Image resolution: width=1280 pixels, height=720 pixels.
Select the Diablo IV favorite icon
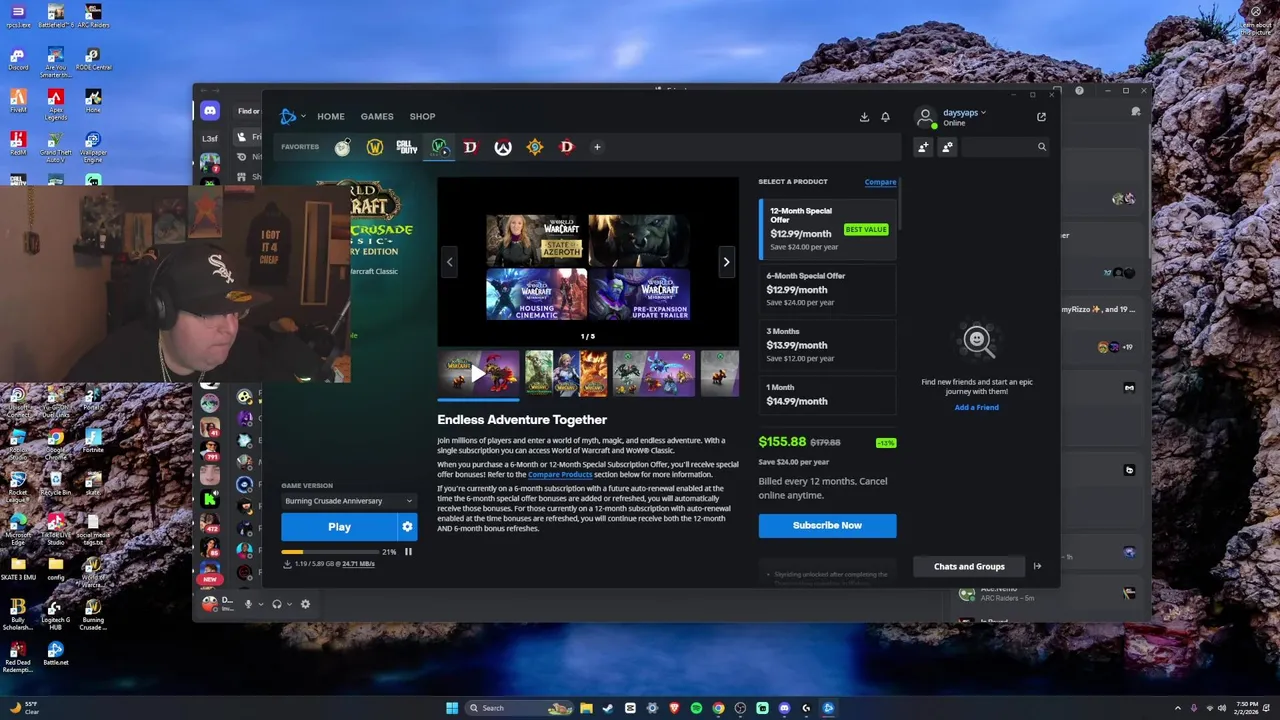pos(470,148)
